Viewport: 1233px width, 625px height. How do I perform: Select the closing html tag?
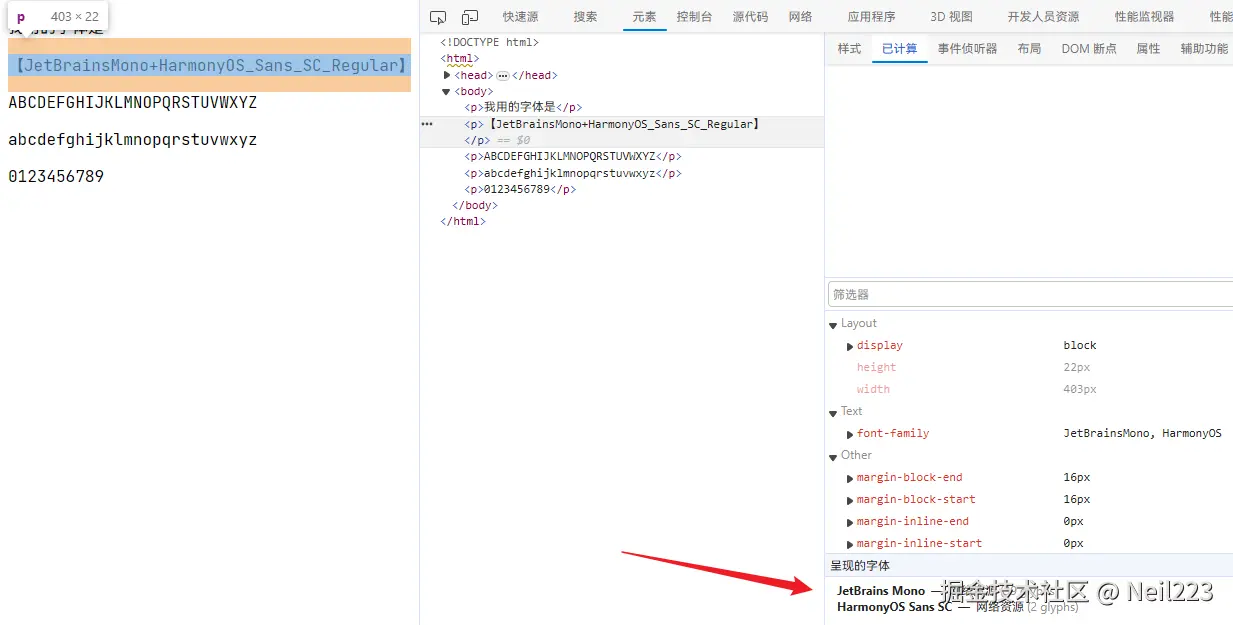[463, 221]
